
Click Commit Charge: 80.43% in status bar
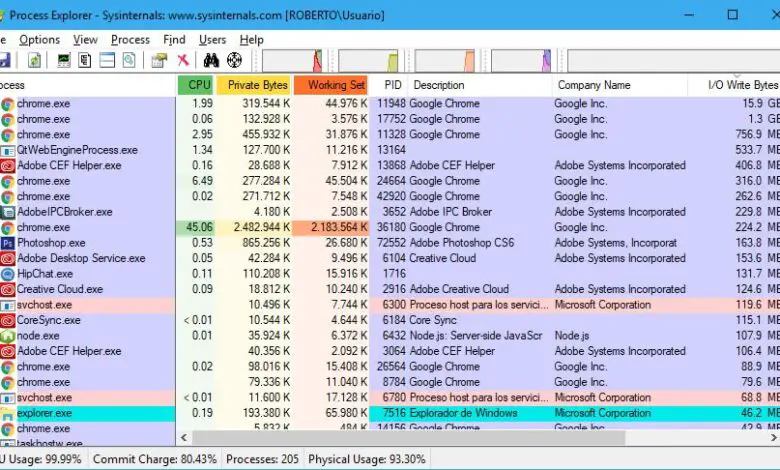coord(155,459)
